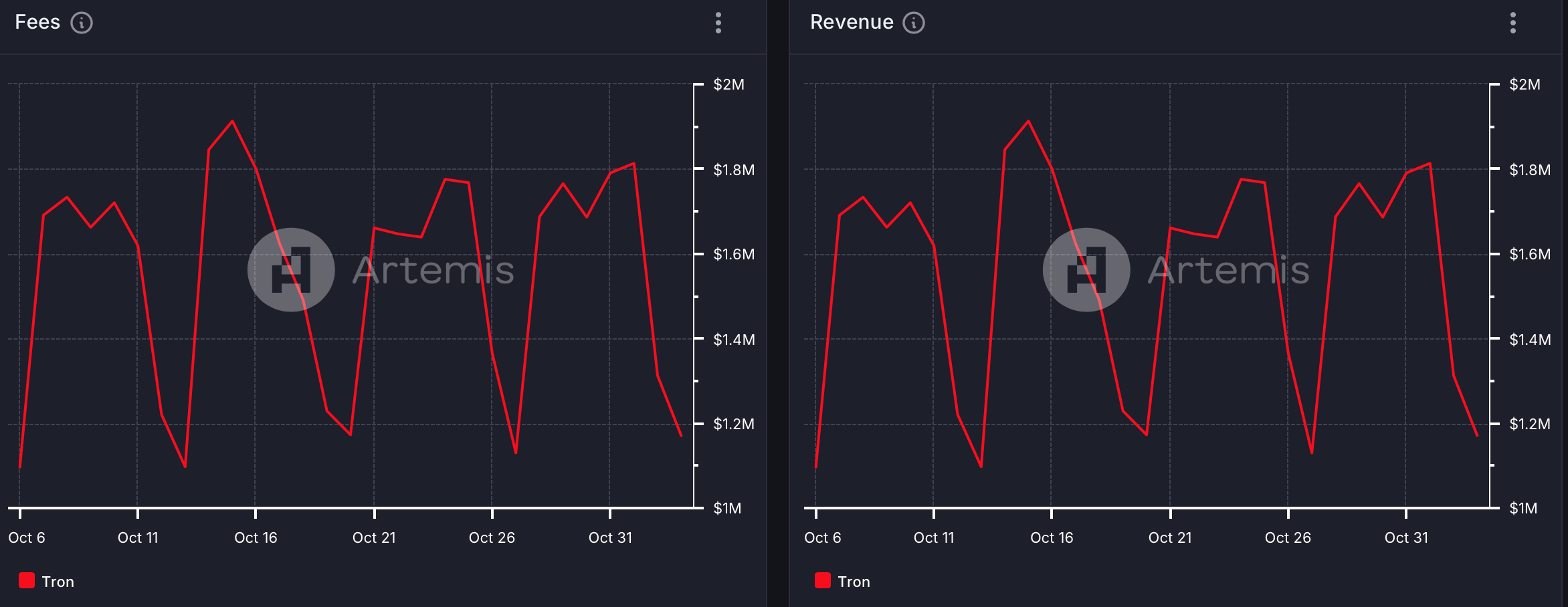Click Oct 16 x-axis label in Fees chart
Screen dimensions: 1568x607
point(256,537)
